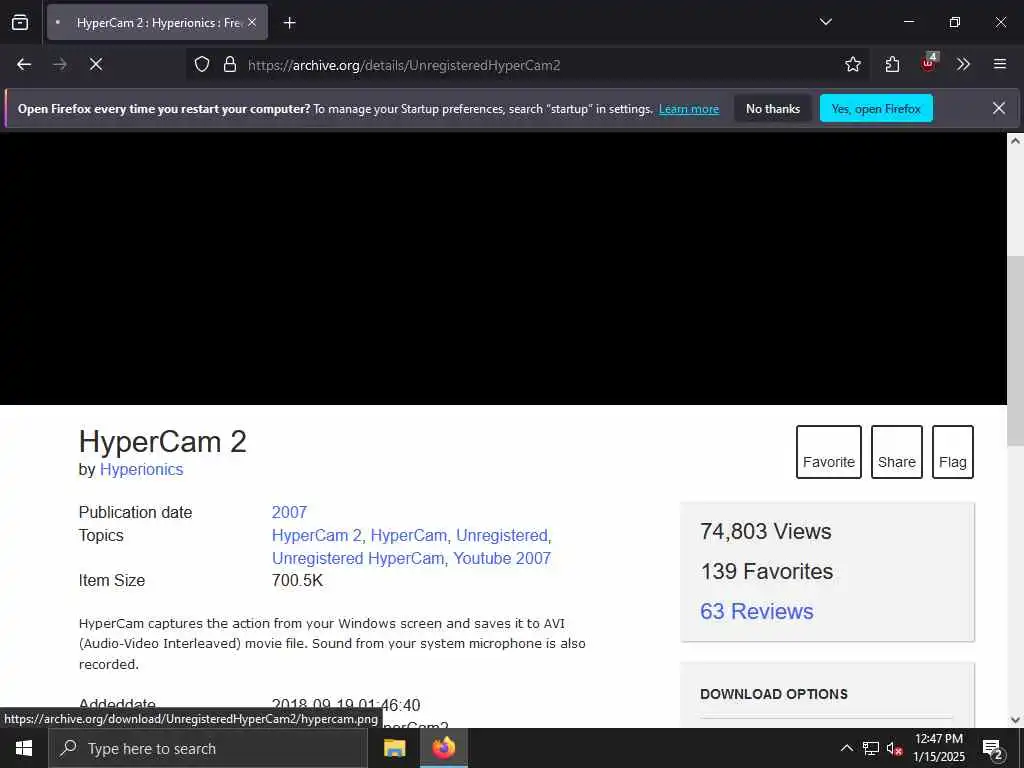
Task: Open Firefox View tab overview
Action: click(x=20, y=22)
